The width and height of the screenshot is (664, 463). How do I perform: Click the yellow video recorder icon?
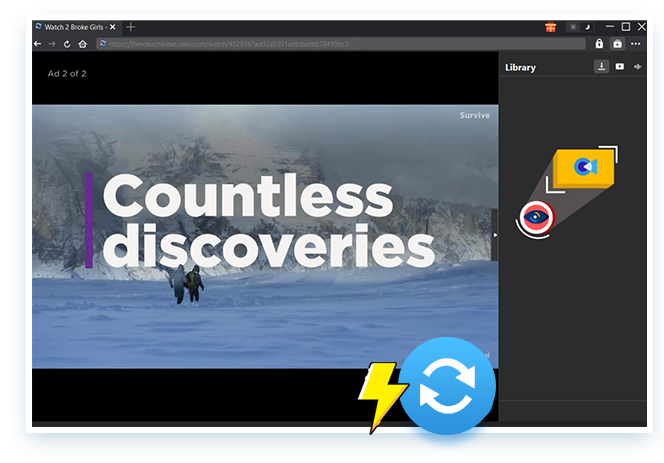click(584, 168)
